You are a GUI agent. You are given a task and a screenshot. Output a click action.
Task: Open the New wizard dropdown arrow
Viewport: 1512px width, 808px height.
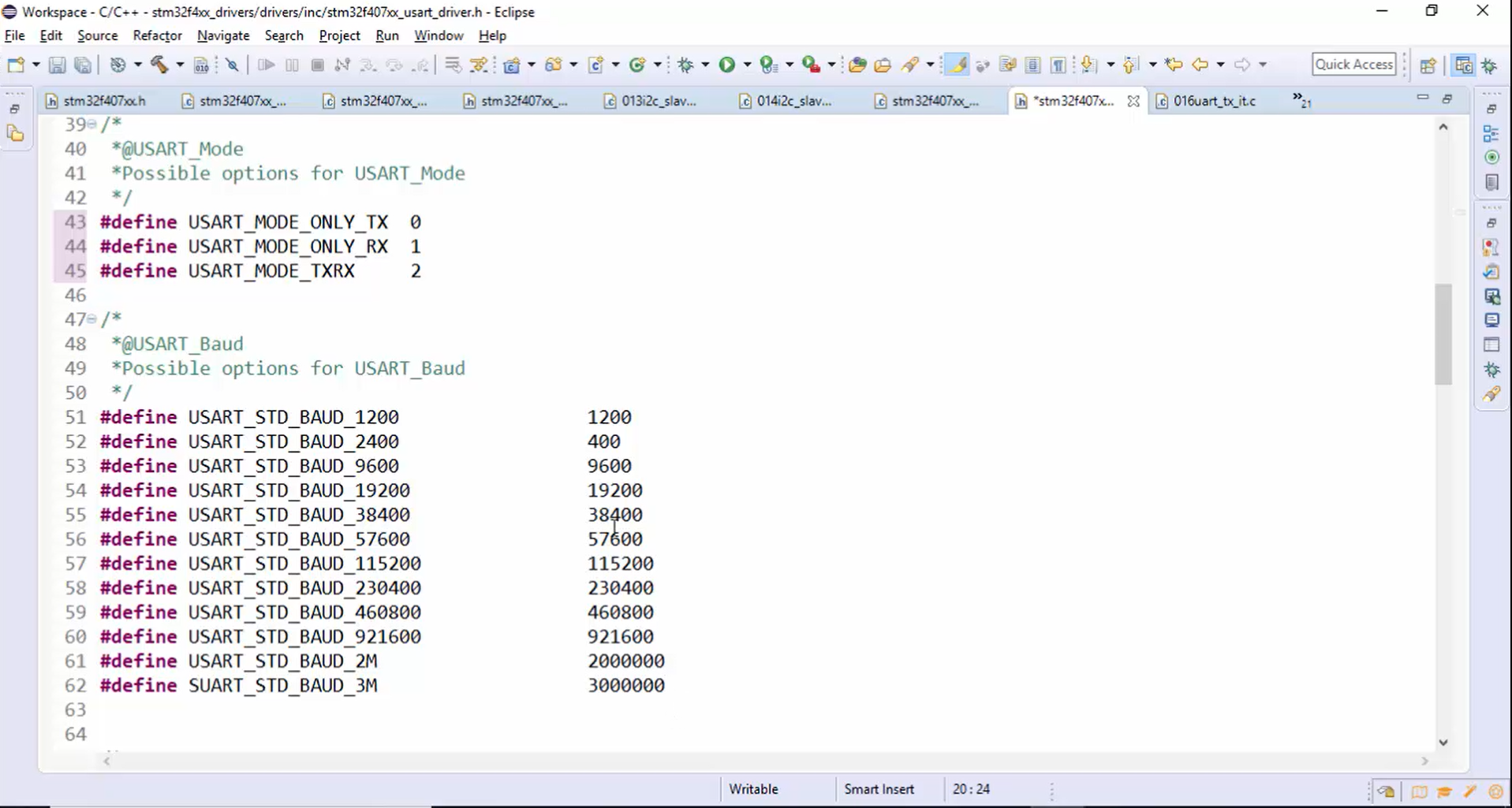tap(35, 65)
